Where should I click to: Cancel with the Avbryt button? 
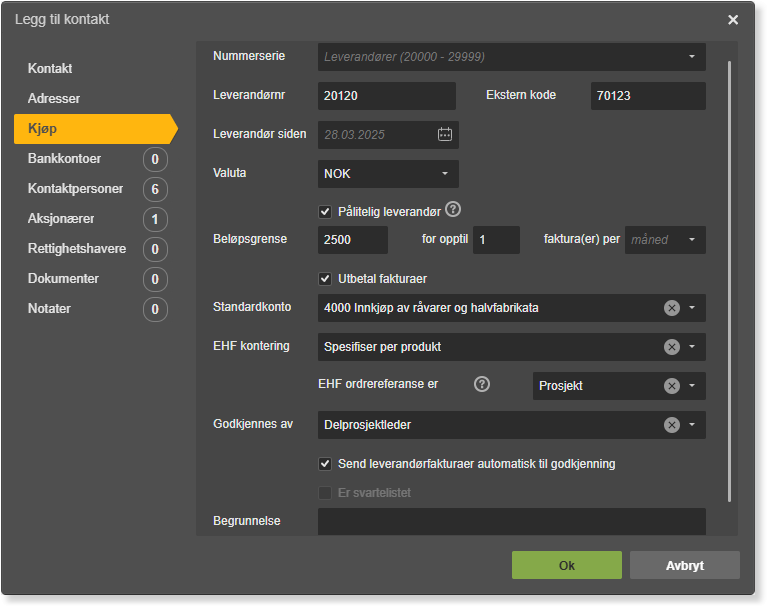[685, 565]
